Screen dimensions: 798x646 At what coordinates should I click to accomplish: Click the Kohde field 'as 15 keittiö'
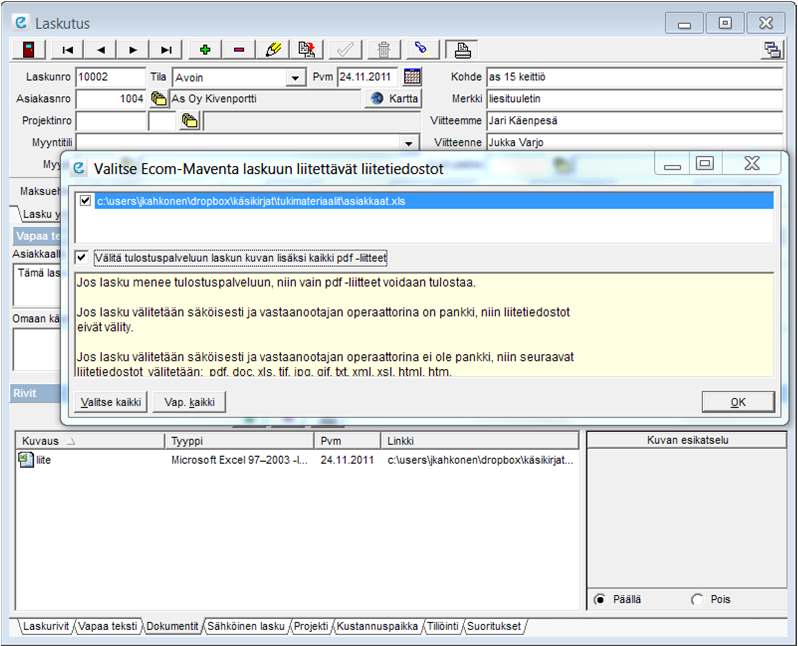click(635, 77)
